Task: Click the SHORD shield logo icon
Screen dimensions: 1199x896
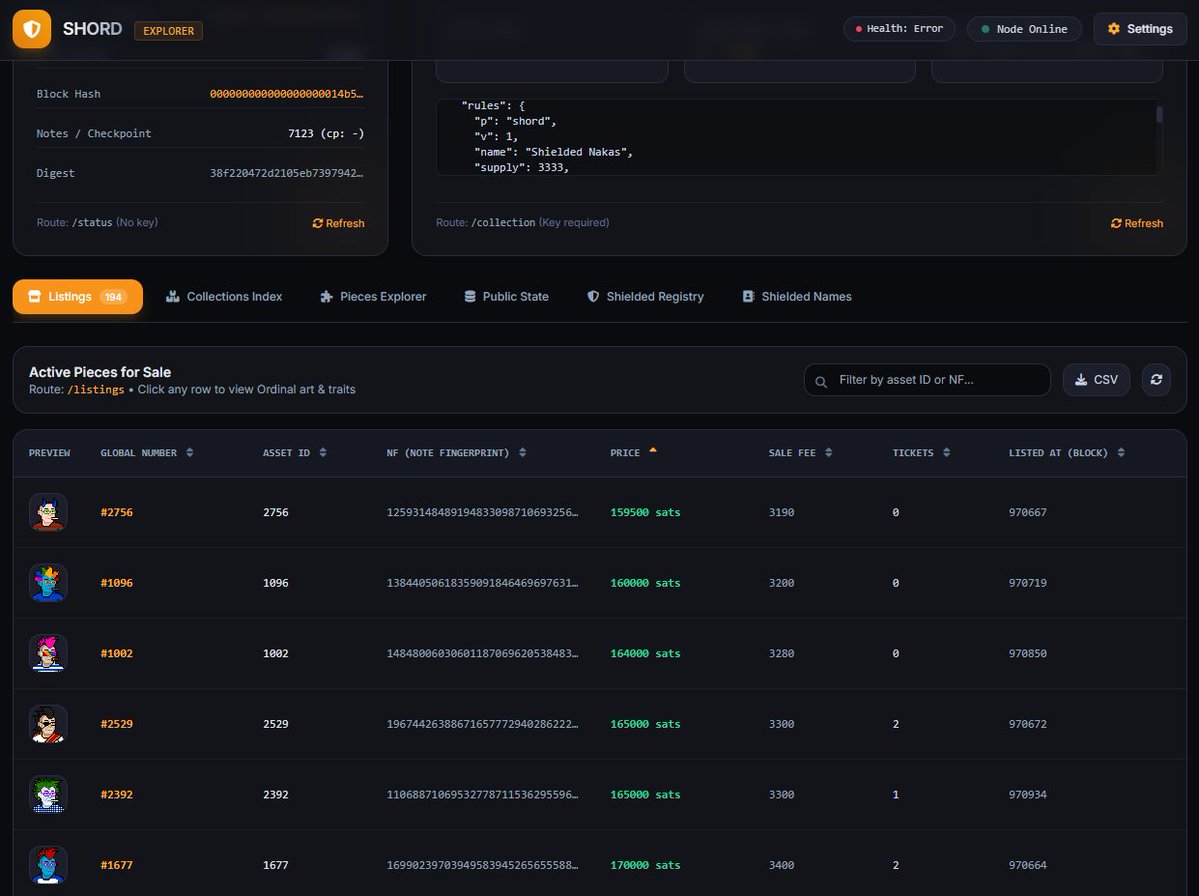Action: pyautogui.click(x=31, y=29)
